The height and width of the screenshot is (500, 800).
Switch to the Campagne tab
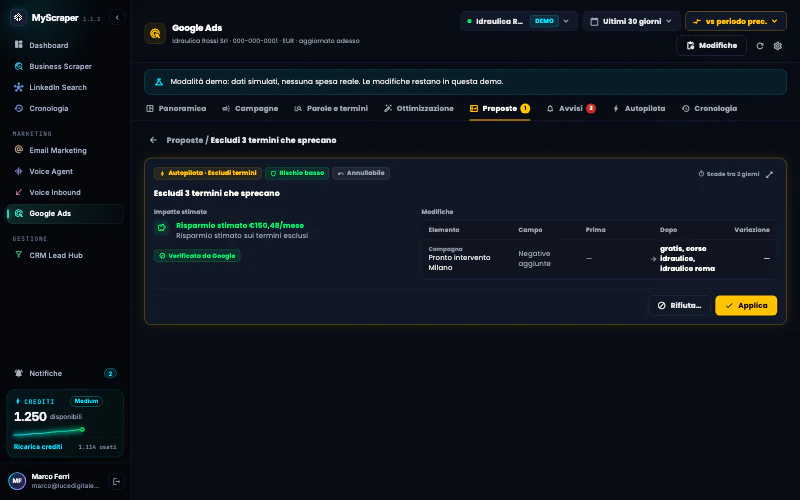point(250,108)
